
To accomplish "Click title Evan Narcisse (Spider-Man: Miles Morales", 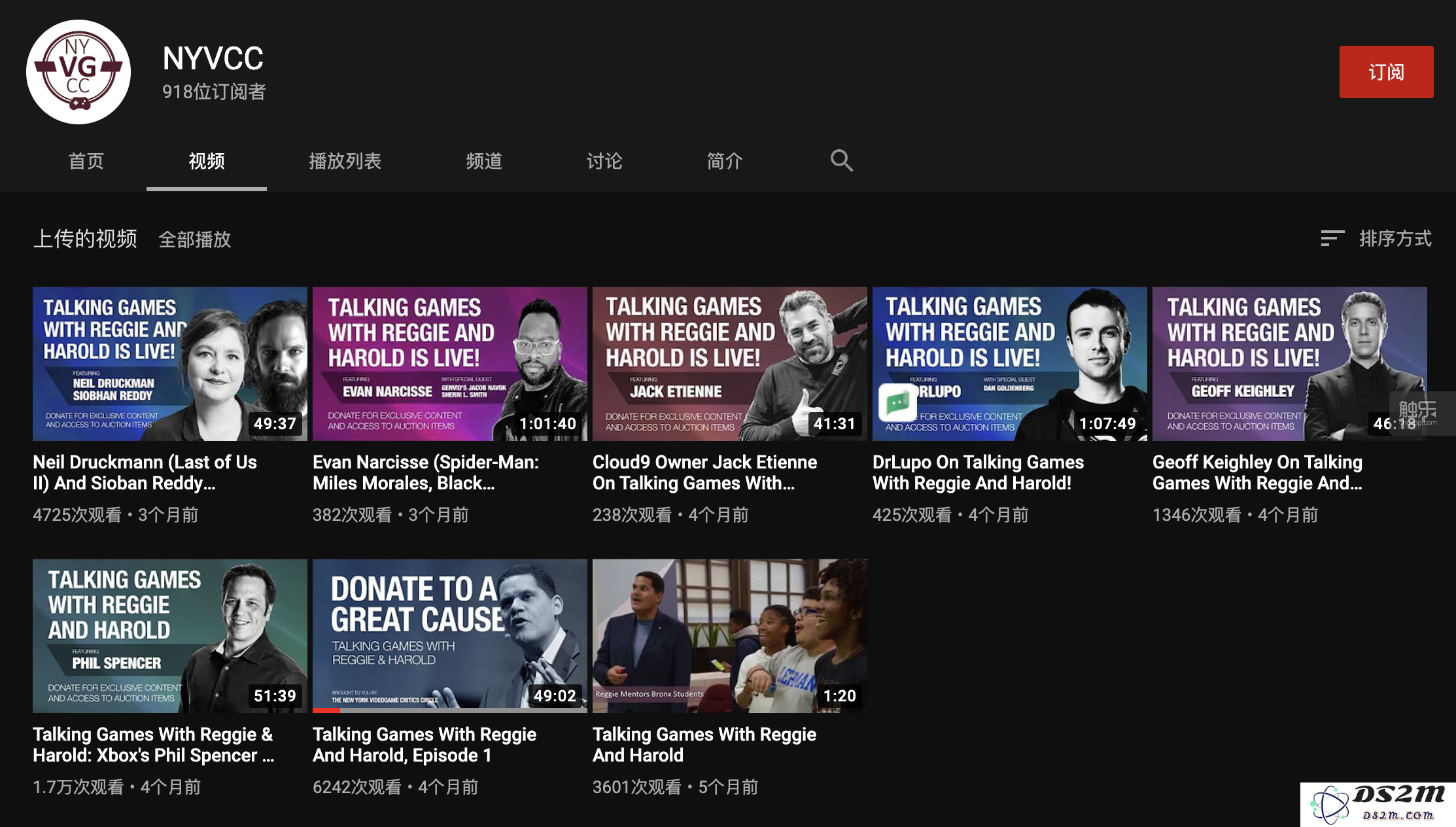I will tap(426, 472).
